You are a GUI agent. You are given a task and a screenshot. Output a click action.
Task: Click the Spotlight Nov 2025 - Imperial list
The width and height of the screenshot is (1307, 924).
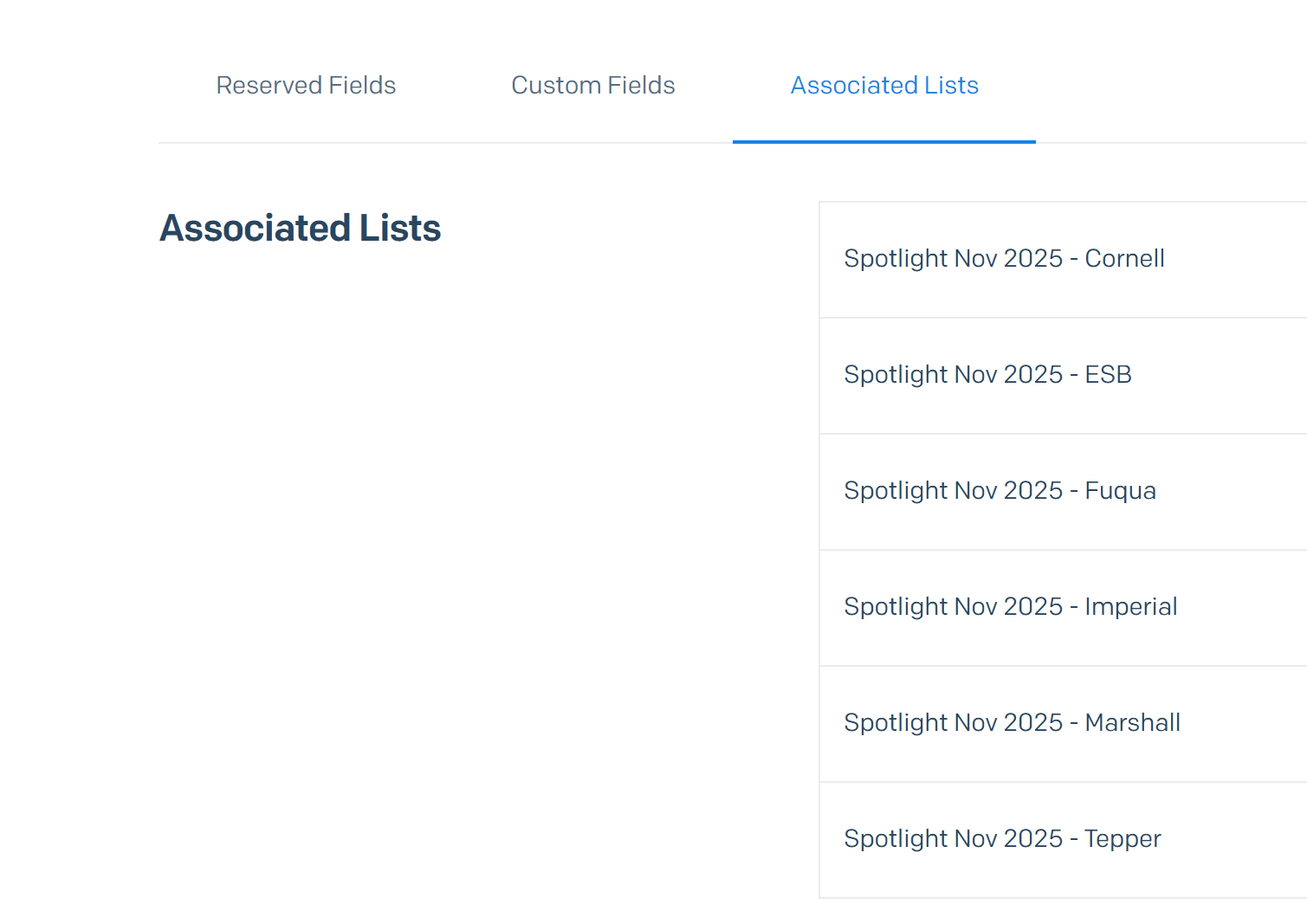click(1010, 607)
